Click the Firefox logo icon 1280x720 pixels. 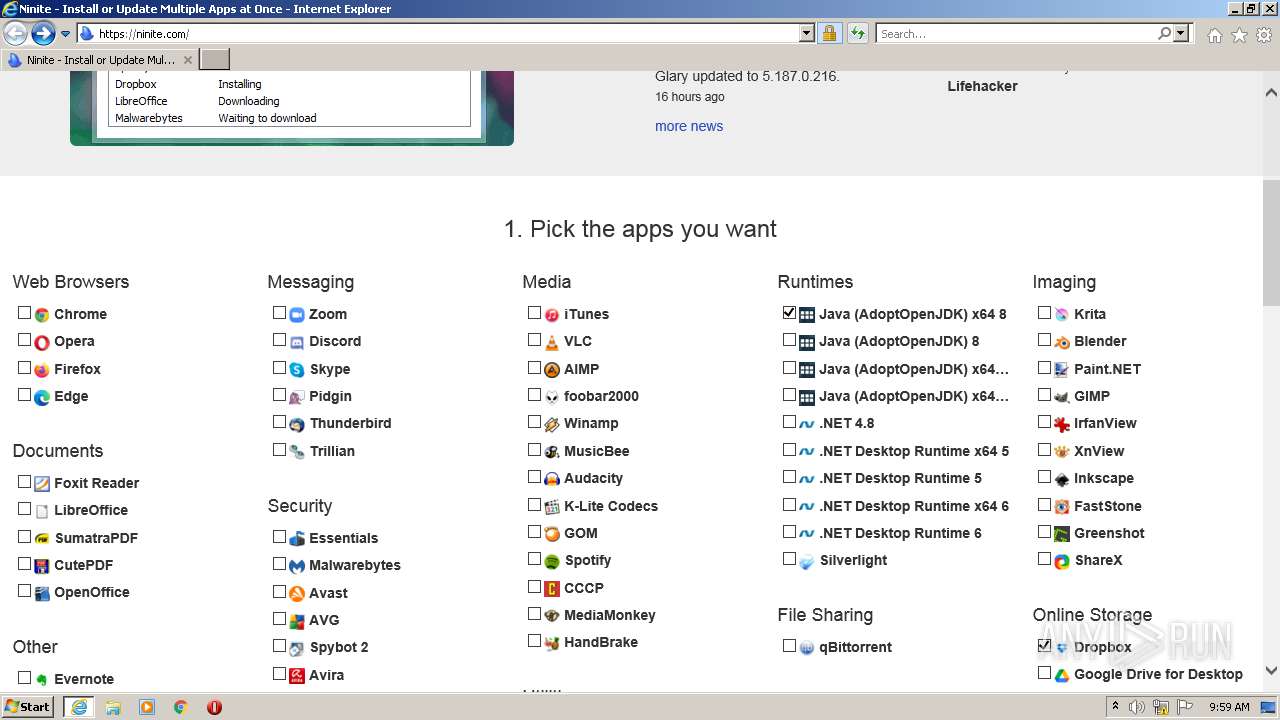pyautogui.click(x=42, y=369)
